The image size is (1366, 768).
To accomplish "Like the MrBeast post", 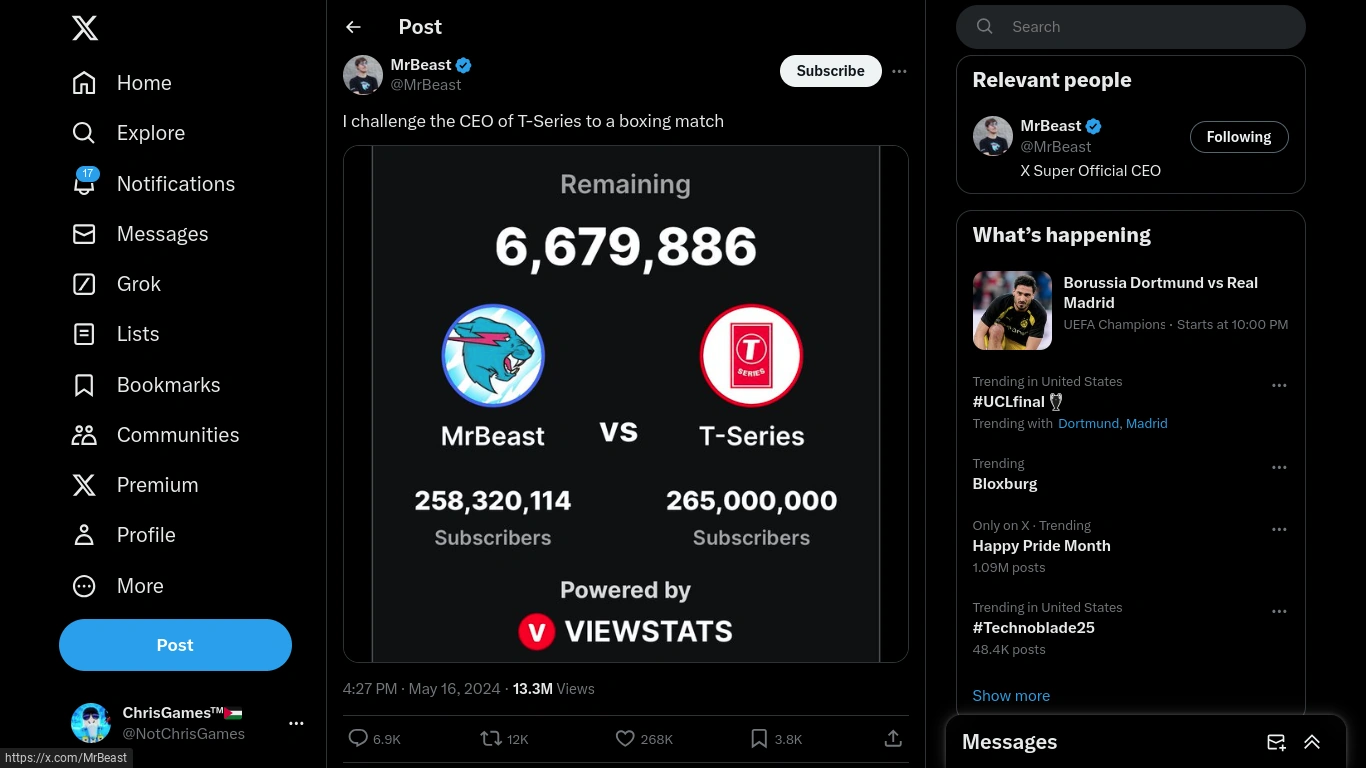I will pyautogui.click(x=625, y=739).
